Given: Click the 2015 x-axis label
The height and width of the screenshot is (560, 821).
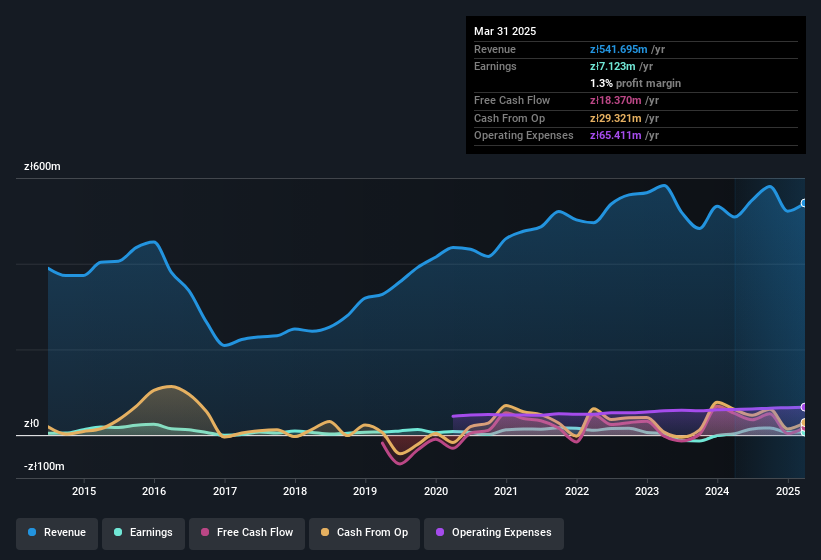Looking at the screenshot, I should [x=84, y=491].
